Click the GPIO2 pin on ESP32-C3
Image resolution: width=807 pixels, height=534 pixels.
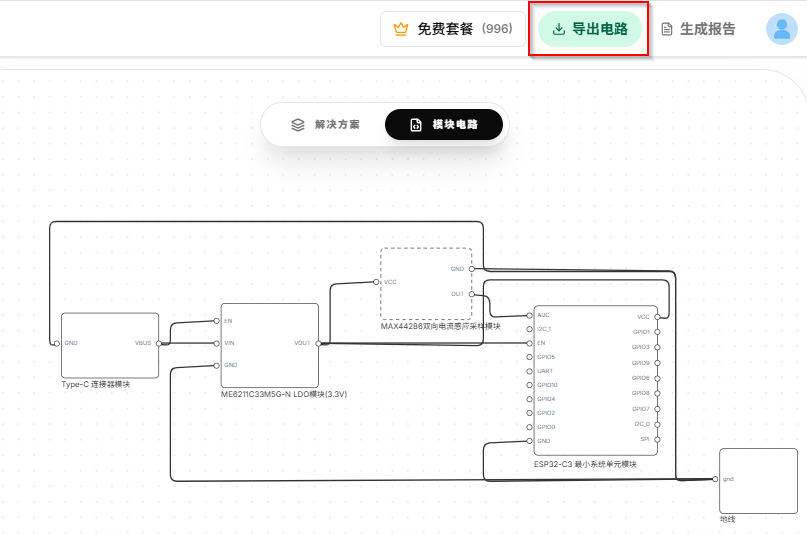point(530,413)
